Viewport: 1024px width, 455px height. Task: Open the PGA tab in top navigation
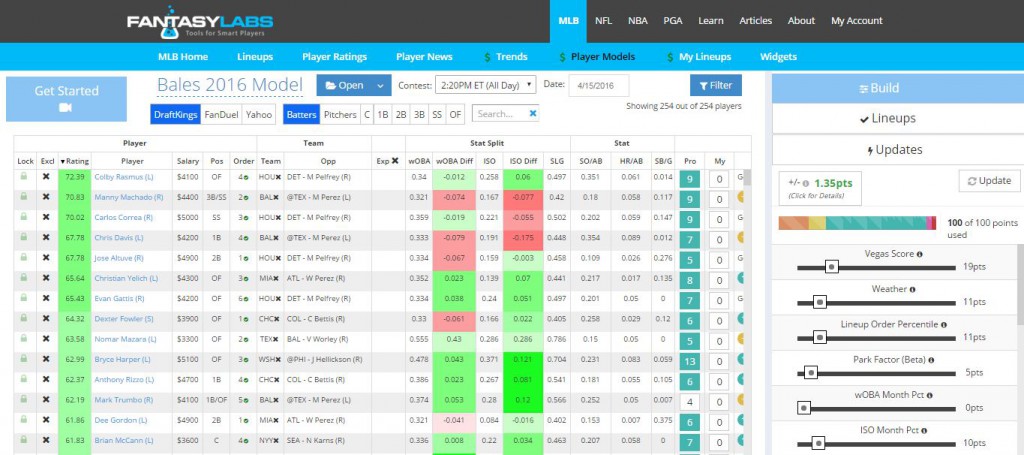coord(673,21)
